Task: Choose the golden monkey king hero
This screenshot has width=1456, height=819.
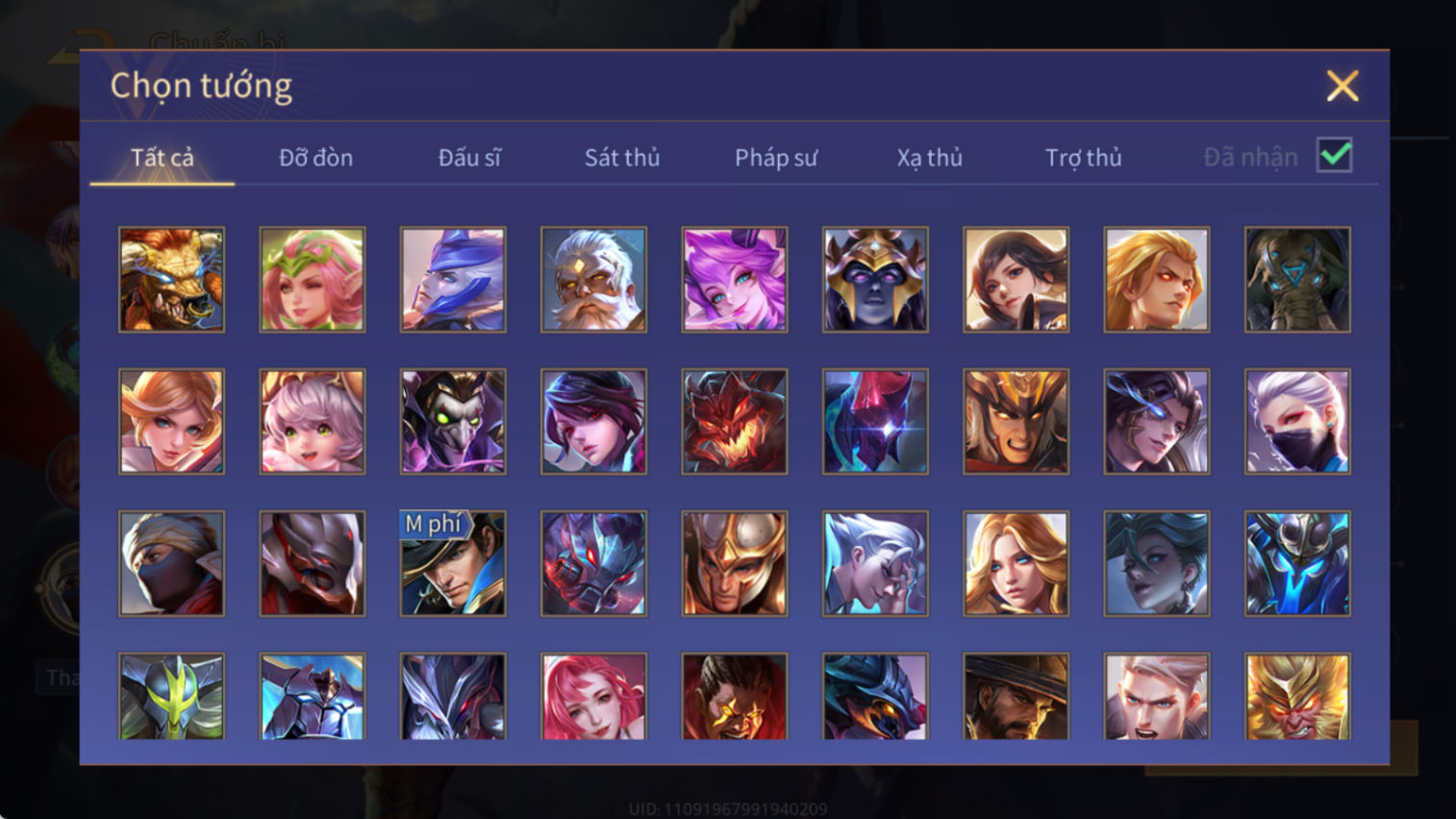Action: (x=1297, y=697)
